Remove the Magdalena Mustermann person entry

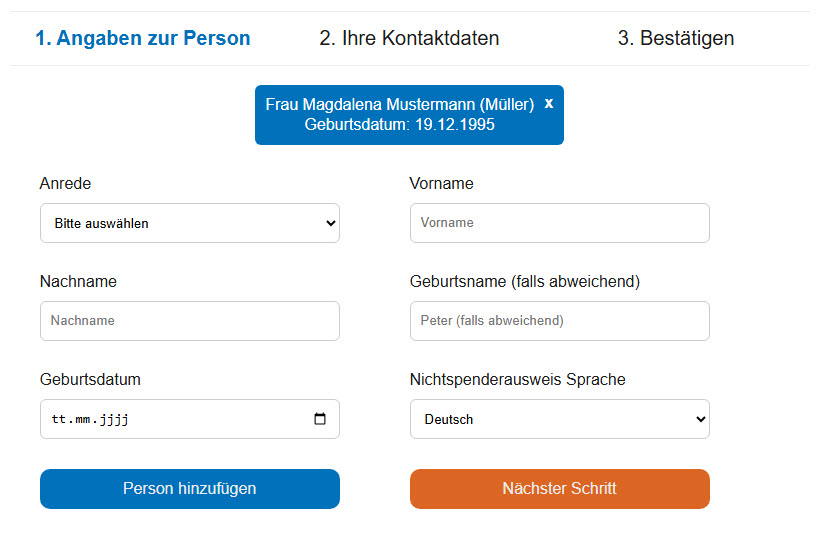pos(548,104)
